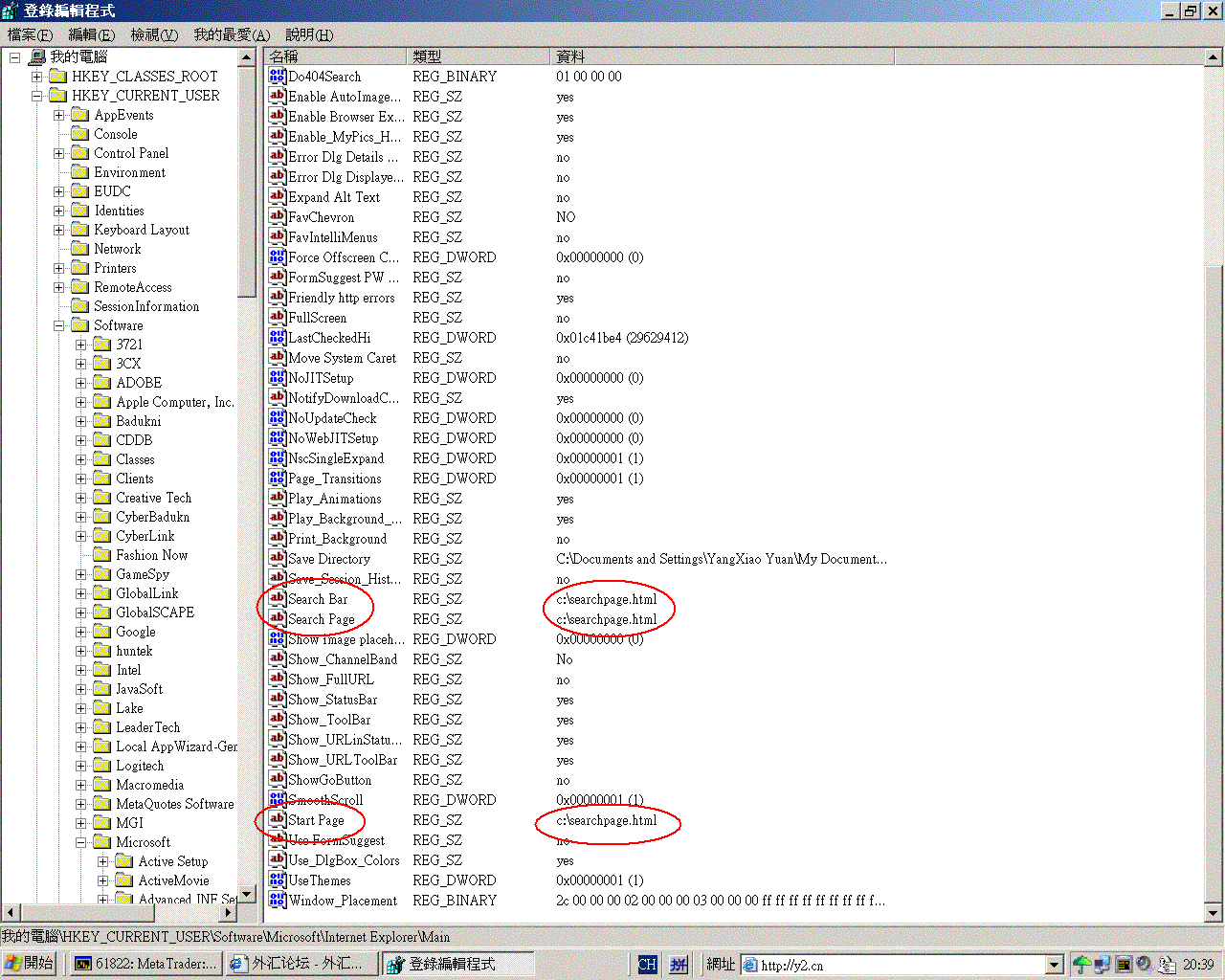Image resolution: width=1225 pixels, height=980 pixels.
Task: Click the tree pane scroll-up arrow
Action: 247,57
